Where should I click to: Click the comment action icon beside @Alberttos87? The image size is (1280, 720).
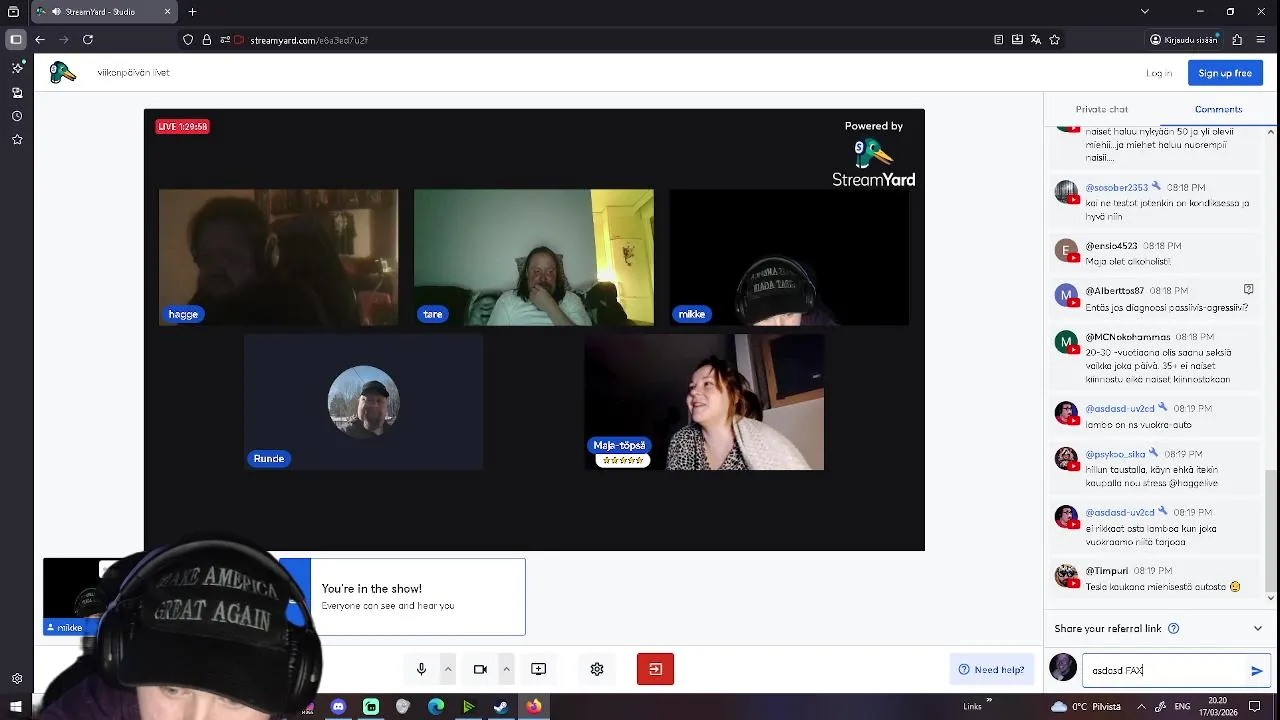pos(1248,289)
